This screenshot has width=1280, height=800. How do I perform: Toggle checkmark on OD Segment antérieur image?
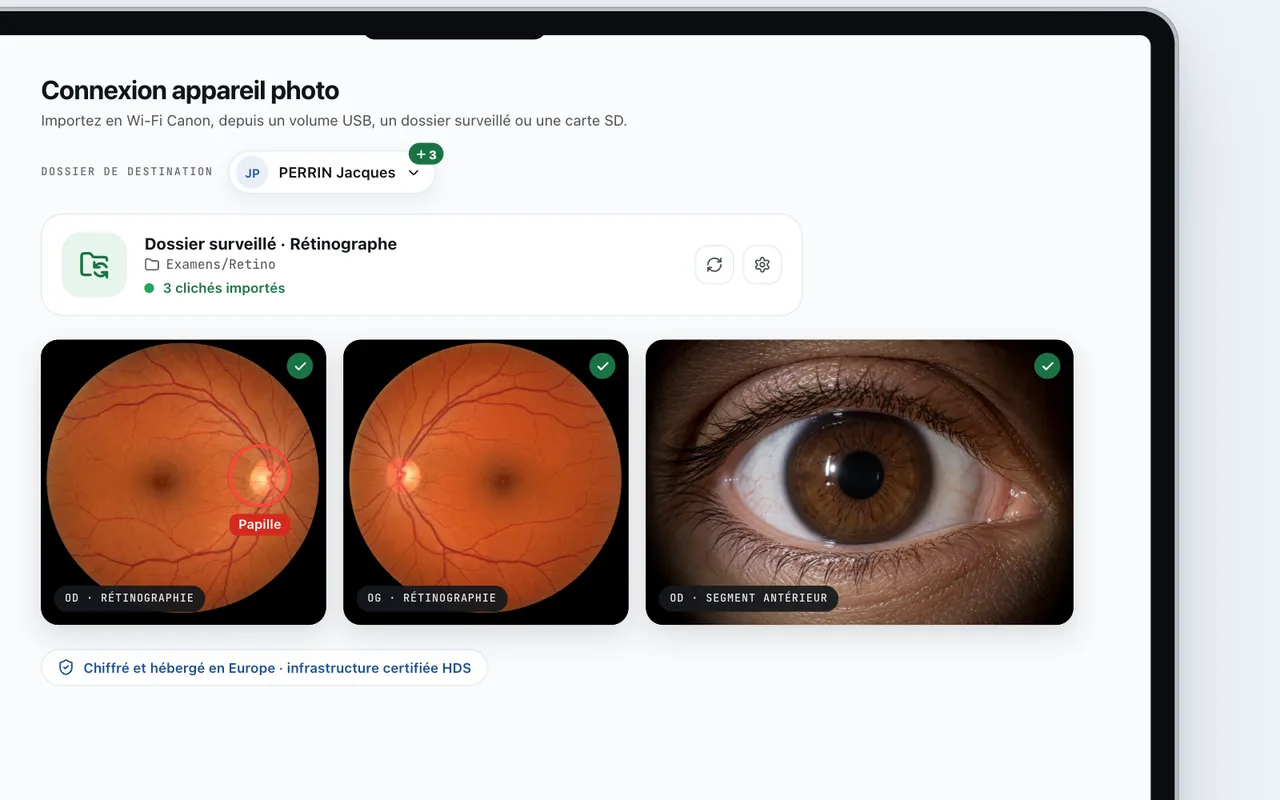1047,366
